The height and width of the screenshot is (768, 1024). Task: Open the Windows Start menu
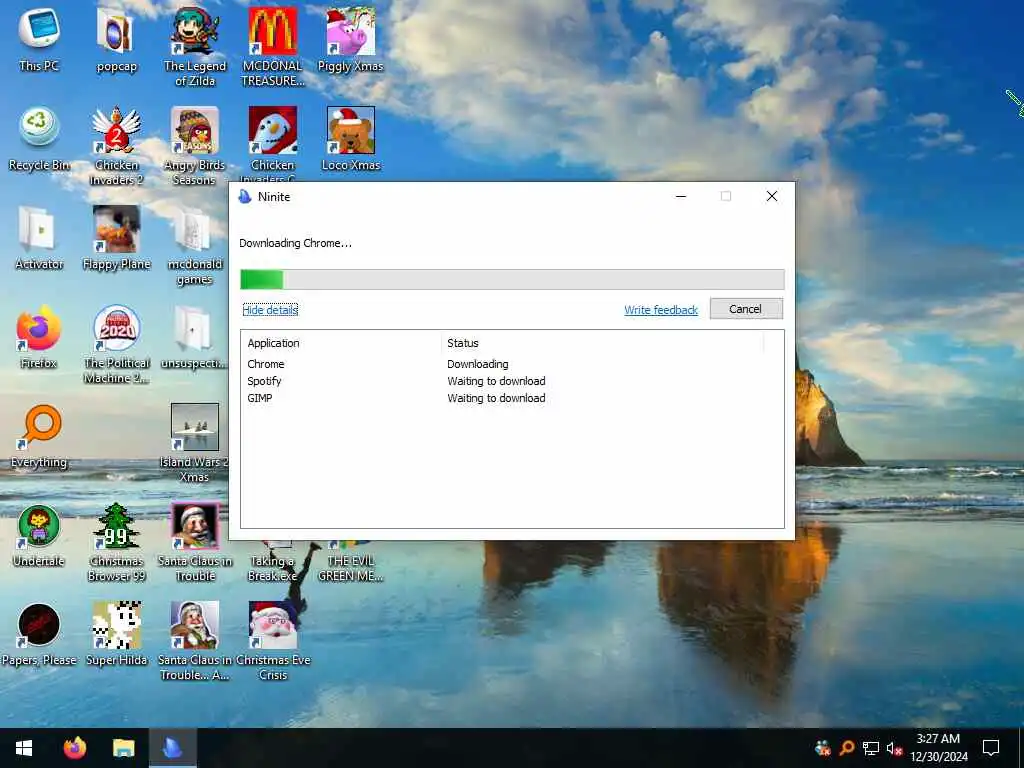pos(24,748)
